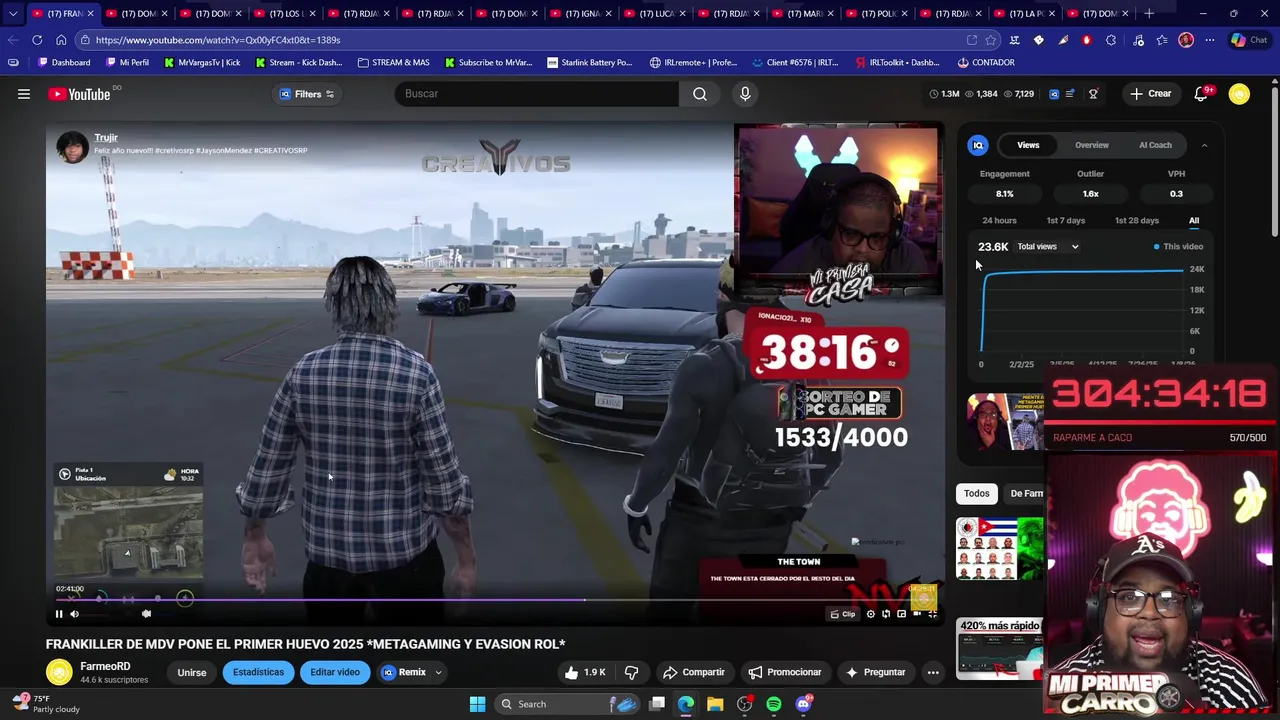Viewport: 1280px width, 720px height.
Task: Share the video via Compartir
Action: click(x=694, y=673)
